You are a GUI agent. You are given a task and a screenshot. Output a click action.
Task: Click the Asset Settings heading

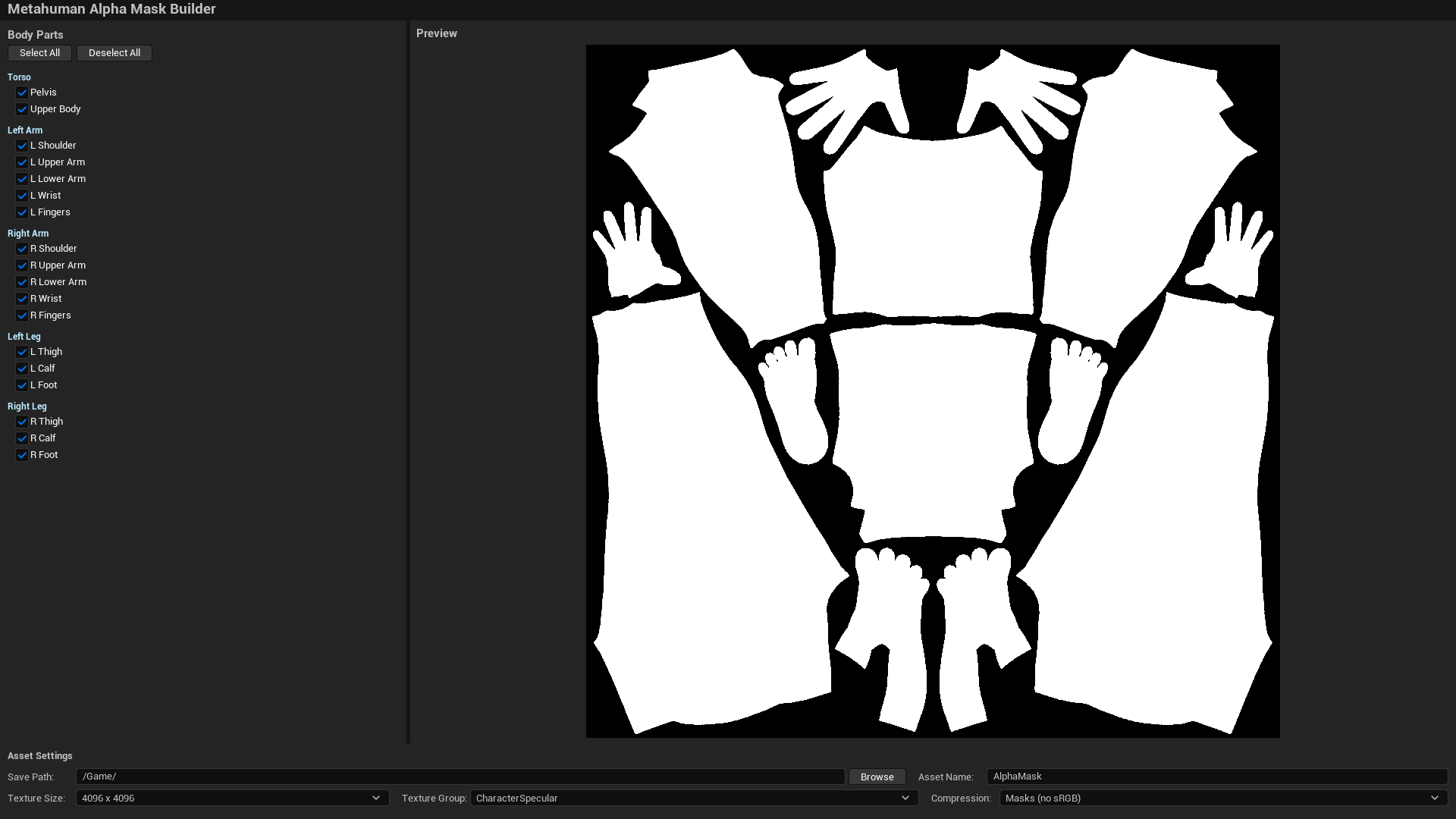(40, 756)
